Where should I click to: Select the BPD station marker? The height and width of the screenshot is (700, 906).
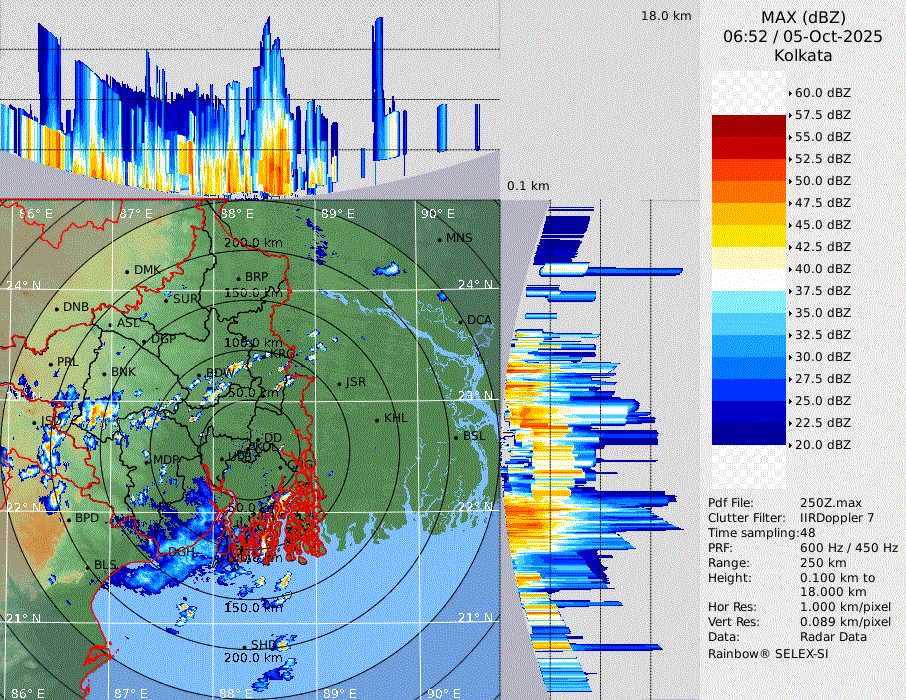click(x=68, y=520)
